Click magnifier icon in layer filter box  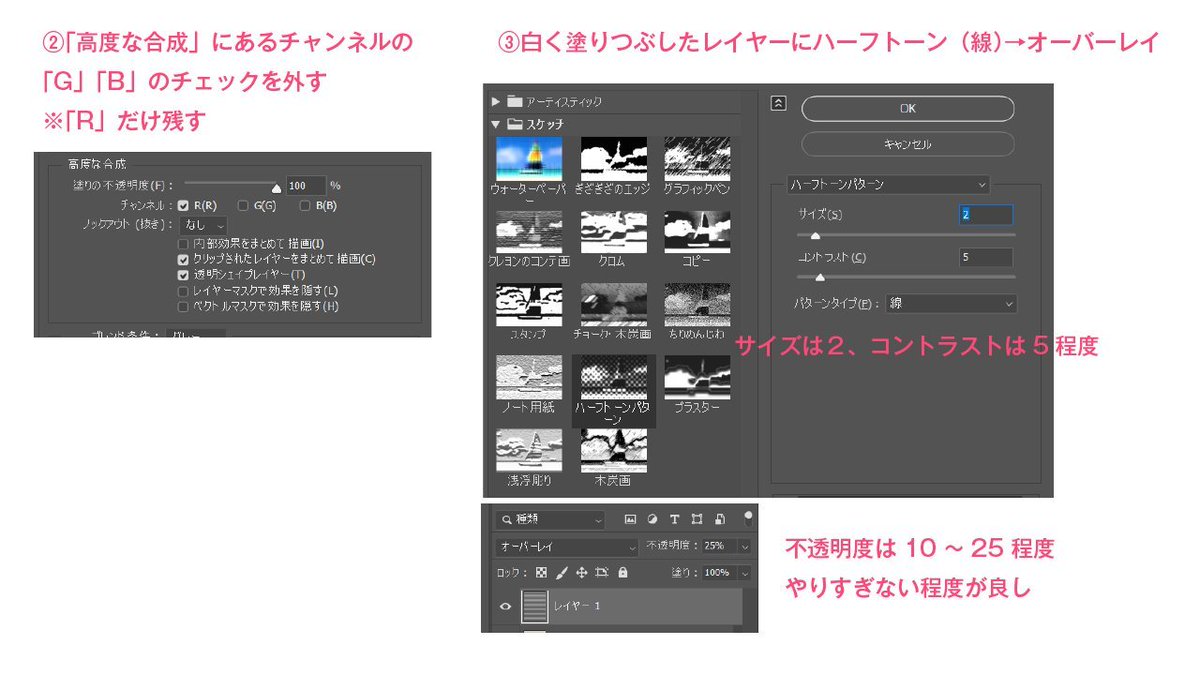(506, 520)
